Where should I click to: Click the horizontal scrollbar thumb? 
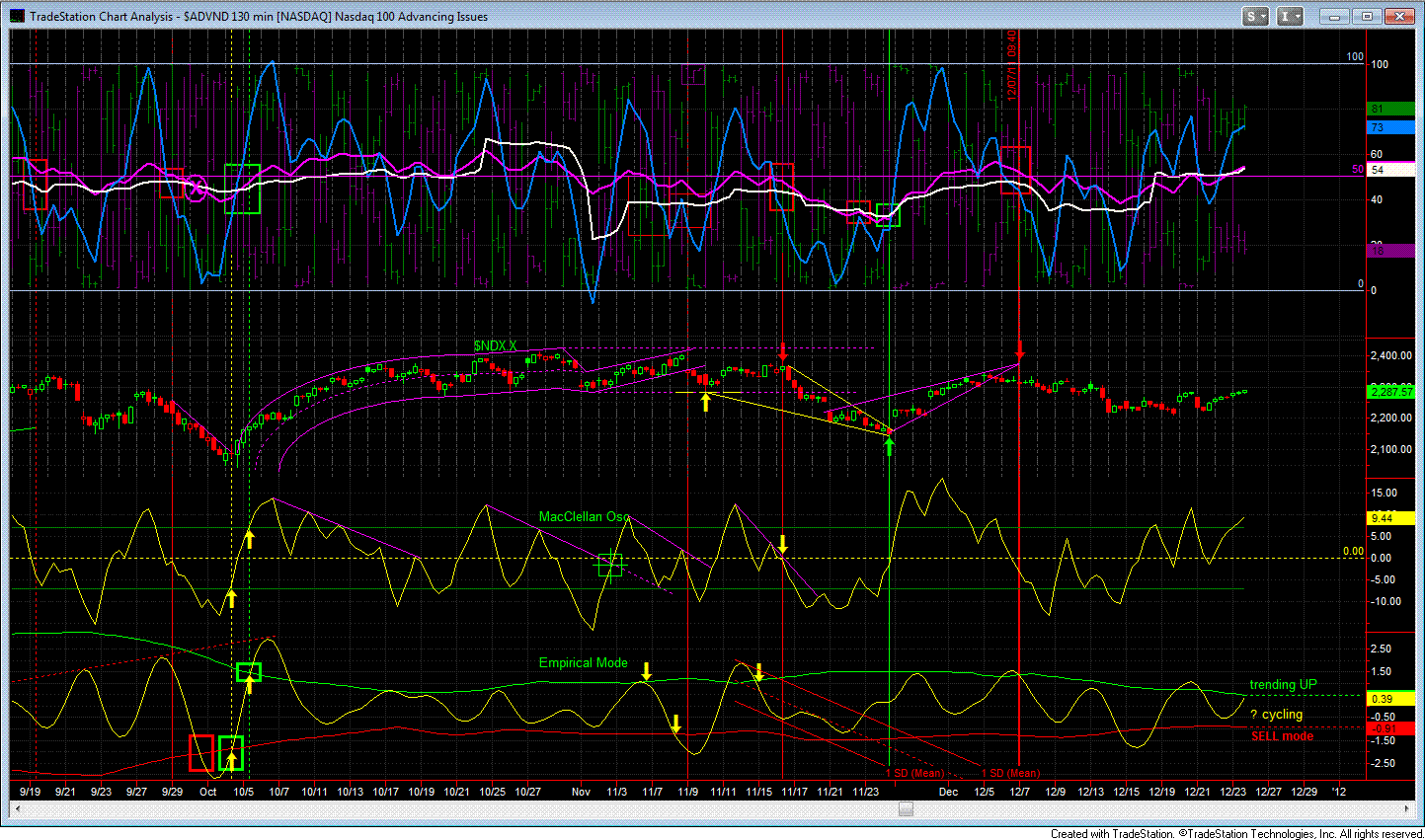[906, 809]
